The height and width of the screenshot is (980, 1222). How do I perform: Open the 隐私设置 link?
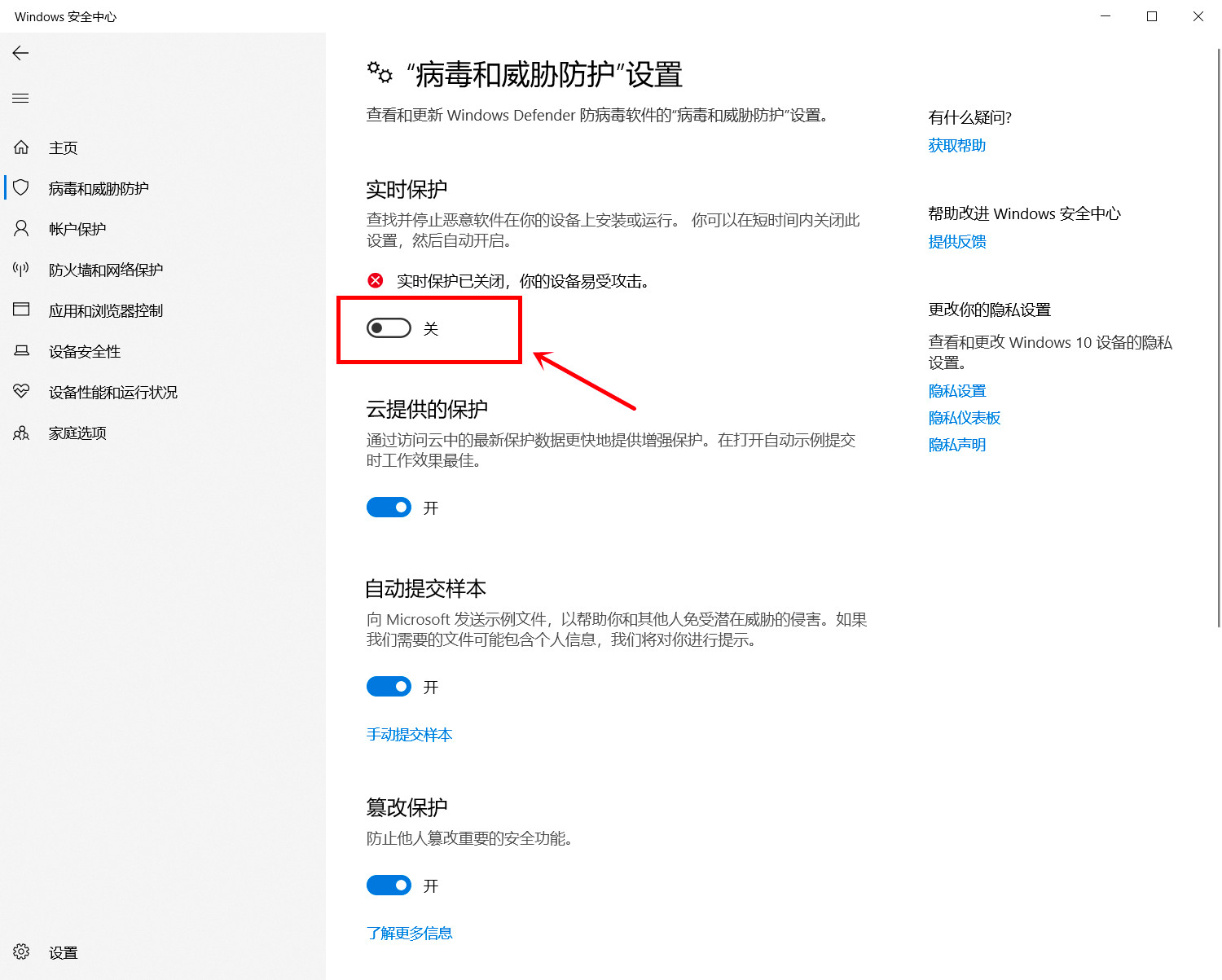tap(957, 391)
